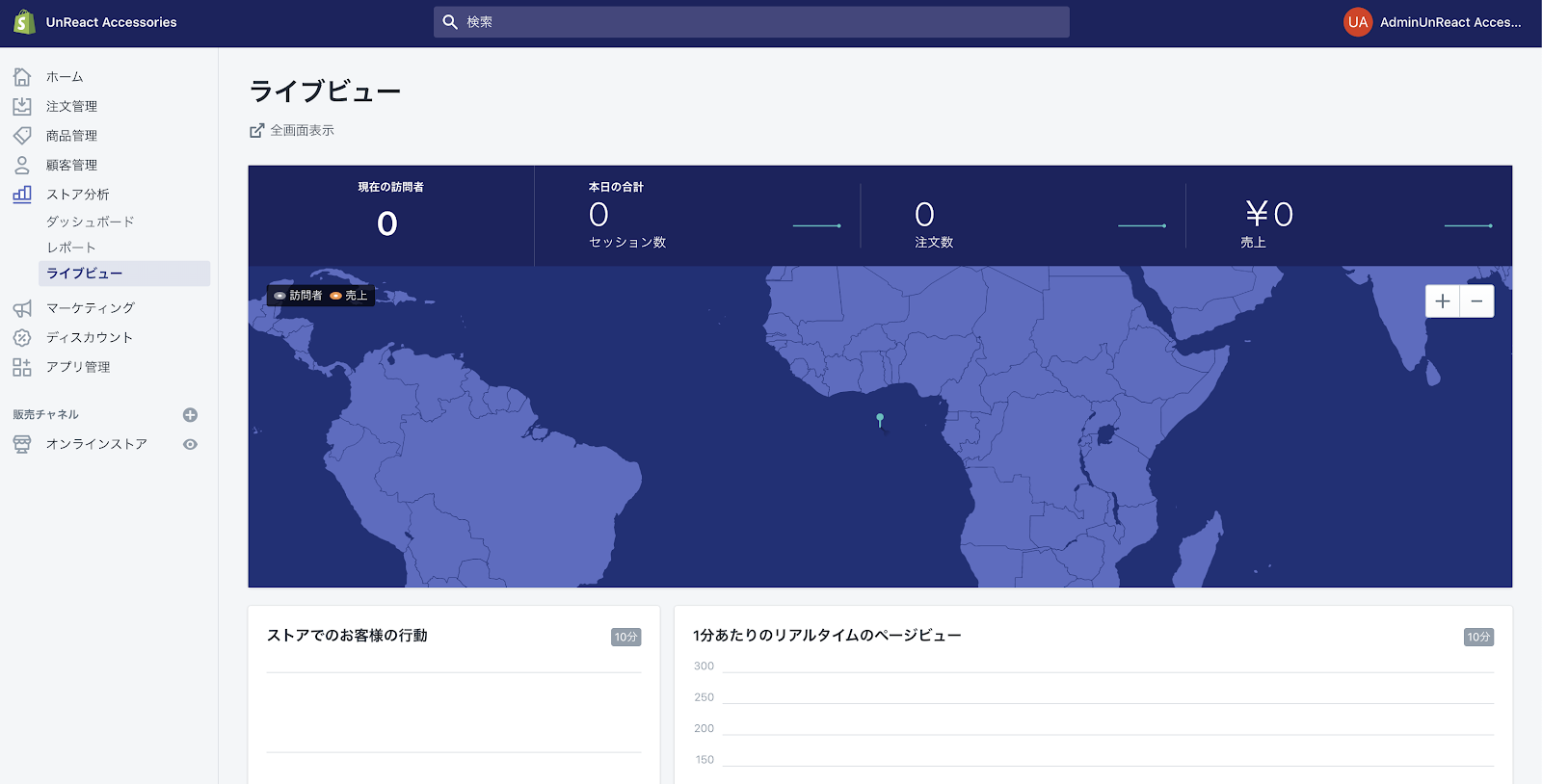The width and height of the screenshot is (1542, 784).
Task: Open the Home icon in sidebar
Action: 22,77
